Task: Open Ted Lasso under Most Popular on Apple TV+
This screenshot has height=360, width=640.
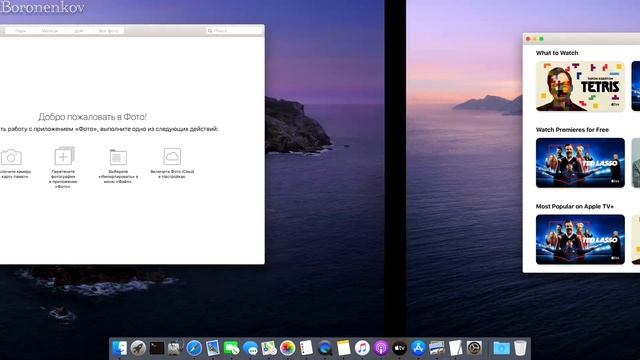Action: pos(580,240)
